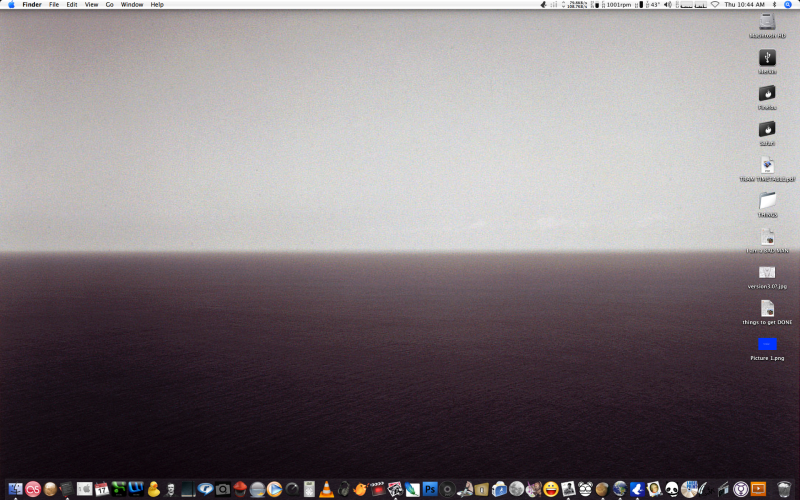Open the Help menu
The height and width of the screenshot is (500, 800).
(x=157, y=5)
